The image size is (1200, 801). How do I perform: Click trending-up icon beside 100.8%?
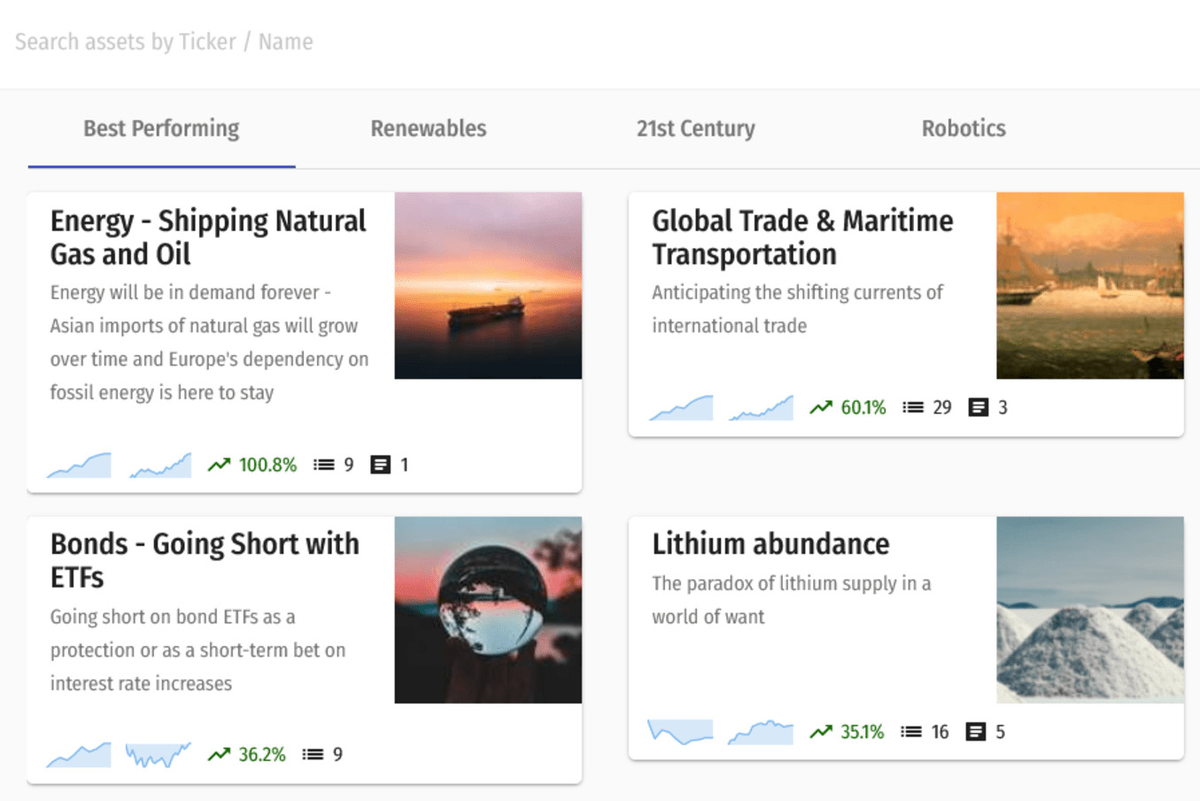click(219, 465)
